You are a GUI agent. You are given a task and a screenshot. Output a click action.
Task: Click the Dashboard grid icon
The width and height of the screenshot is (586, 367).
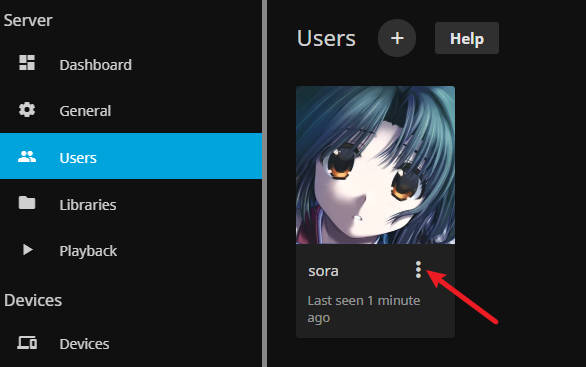[27, 63]
